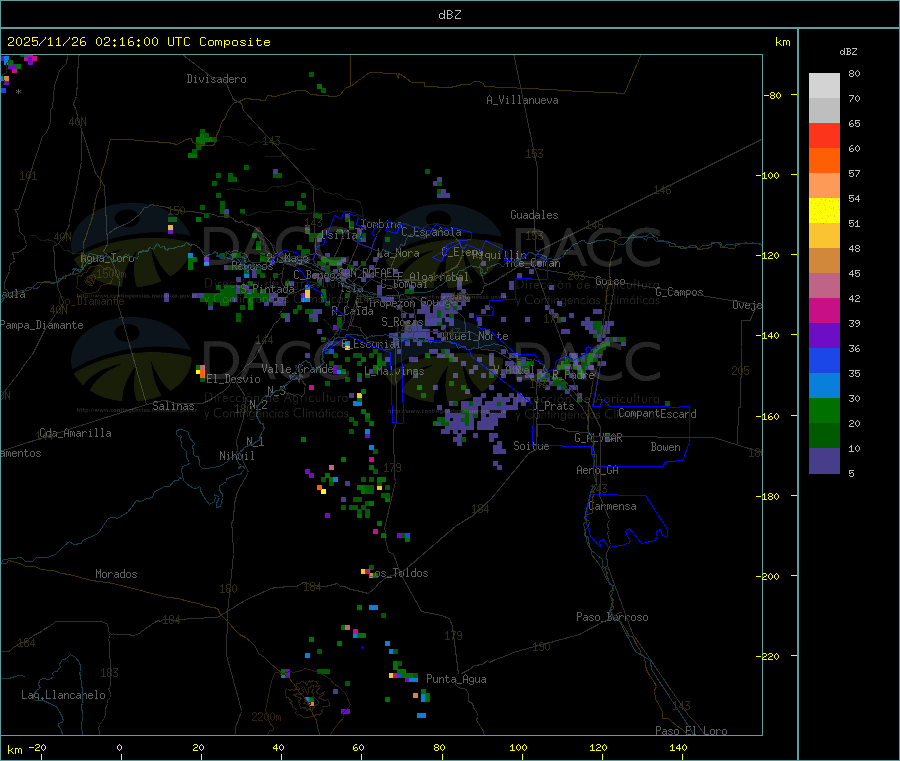Click the A_Villanueva location label
Image resolution: width=900 pixels, height=761 pixels.
tap(522, 100)
